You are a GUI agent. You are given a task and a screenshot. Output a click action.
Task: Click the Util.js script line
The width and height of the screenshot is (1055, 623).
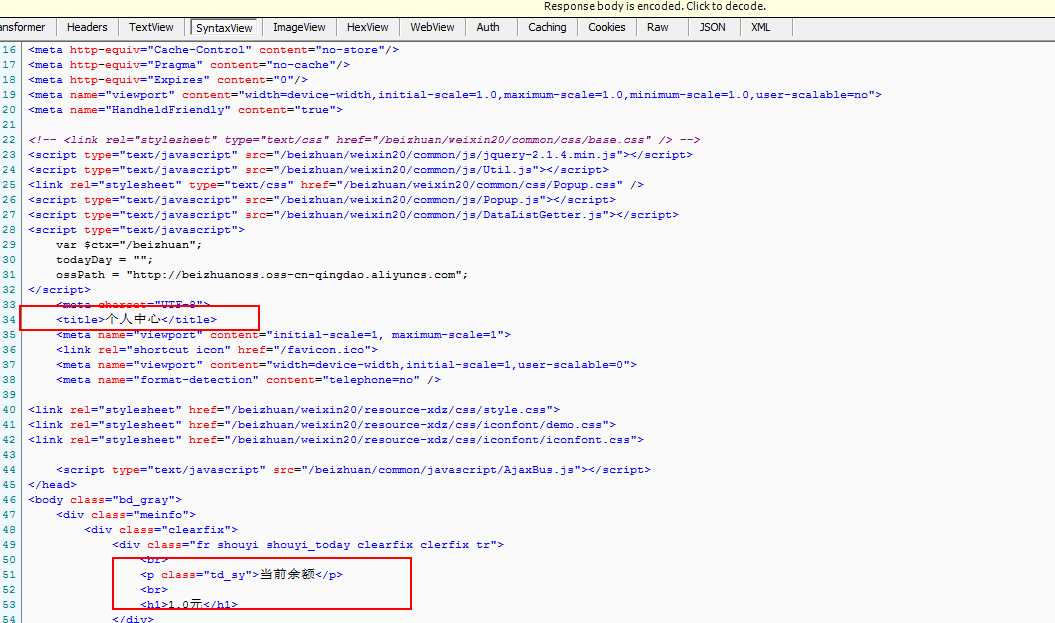pos(318,170)
